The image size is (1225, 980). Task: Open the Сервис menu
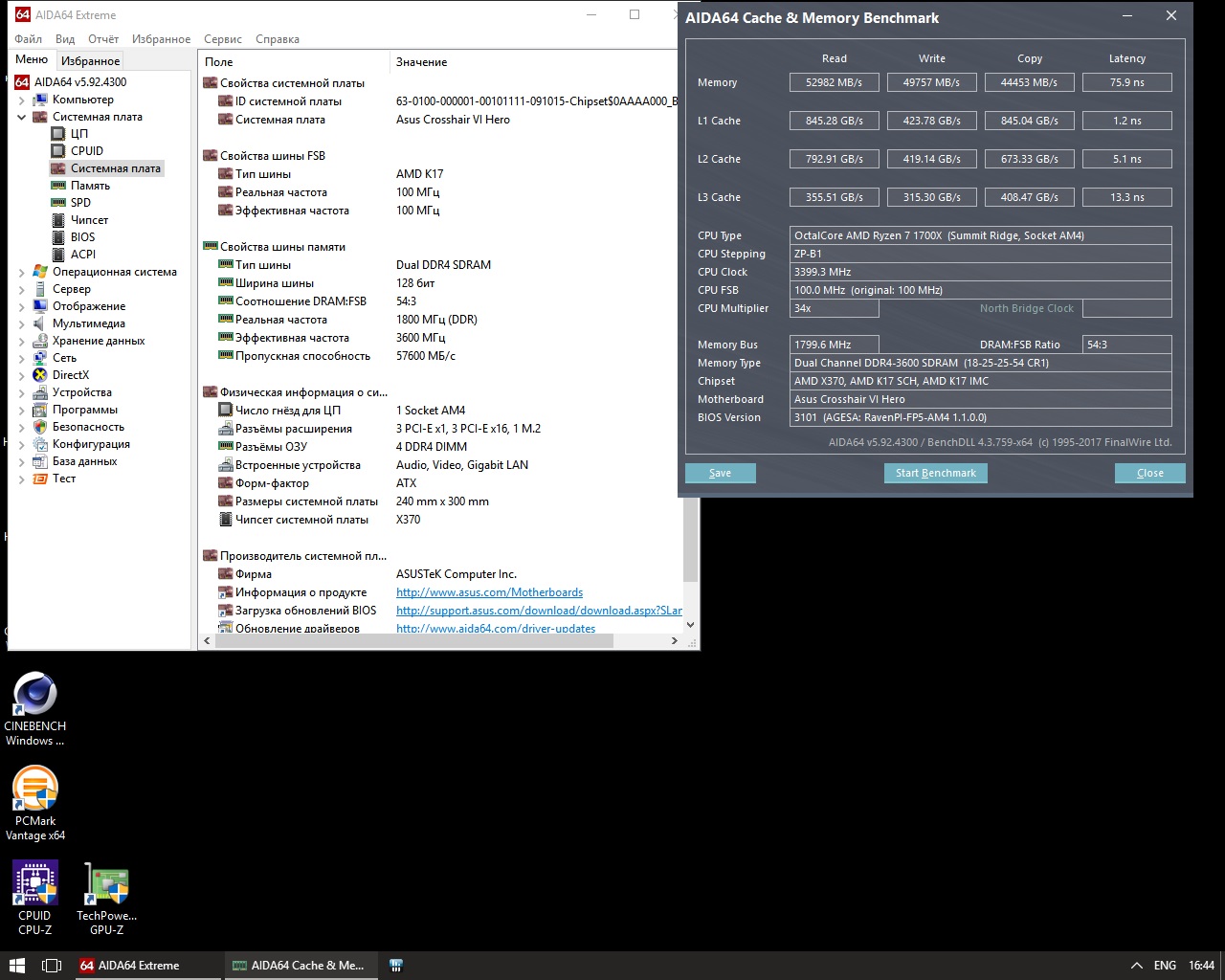(223, 39)
